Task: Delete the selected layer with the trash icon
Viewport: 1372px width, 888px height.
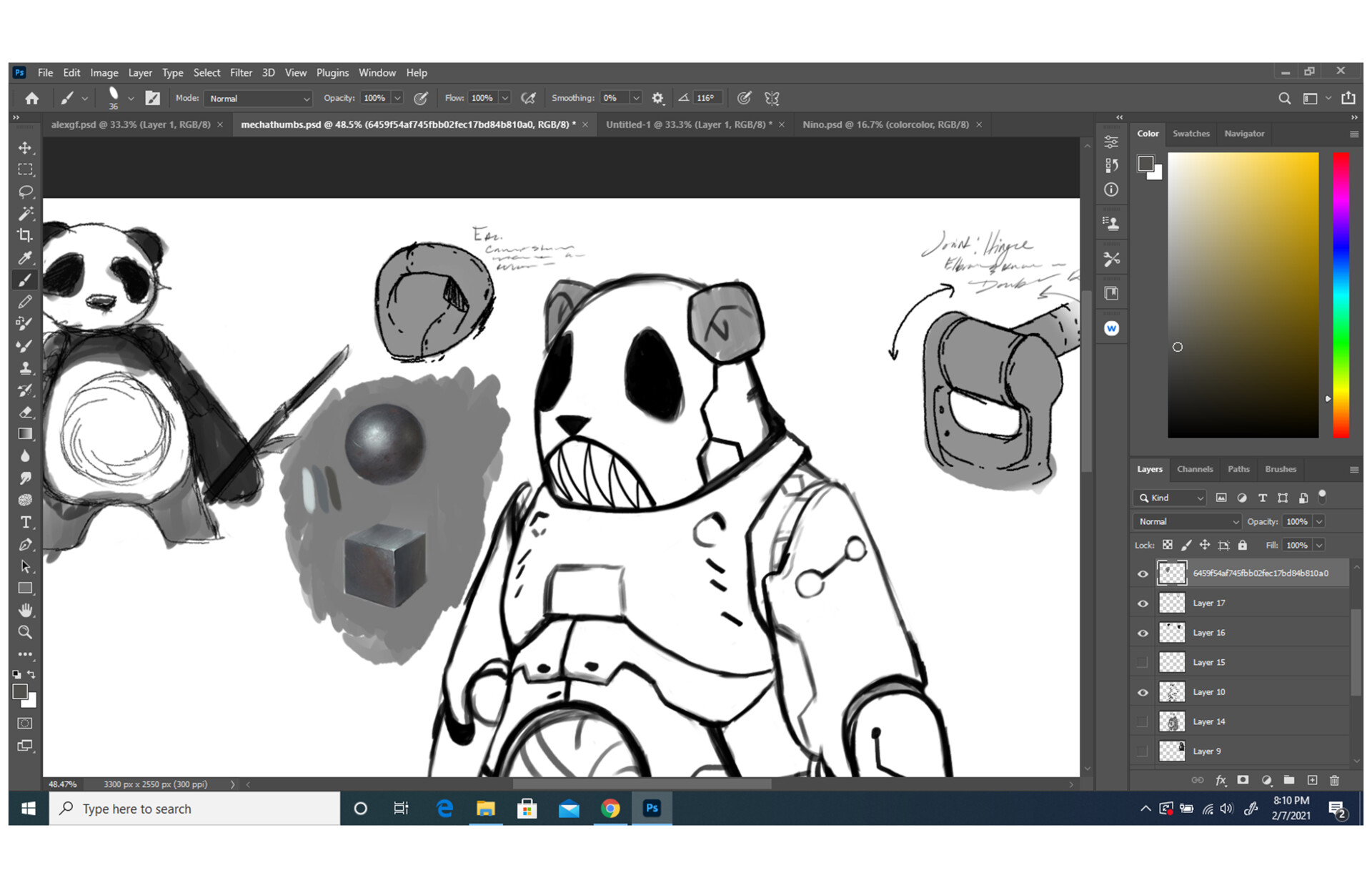Action: click(x=1335, y=780)
